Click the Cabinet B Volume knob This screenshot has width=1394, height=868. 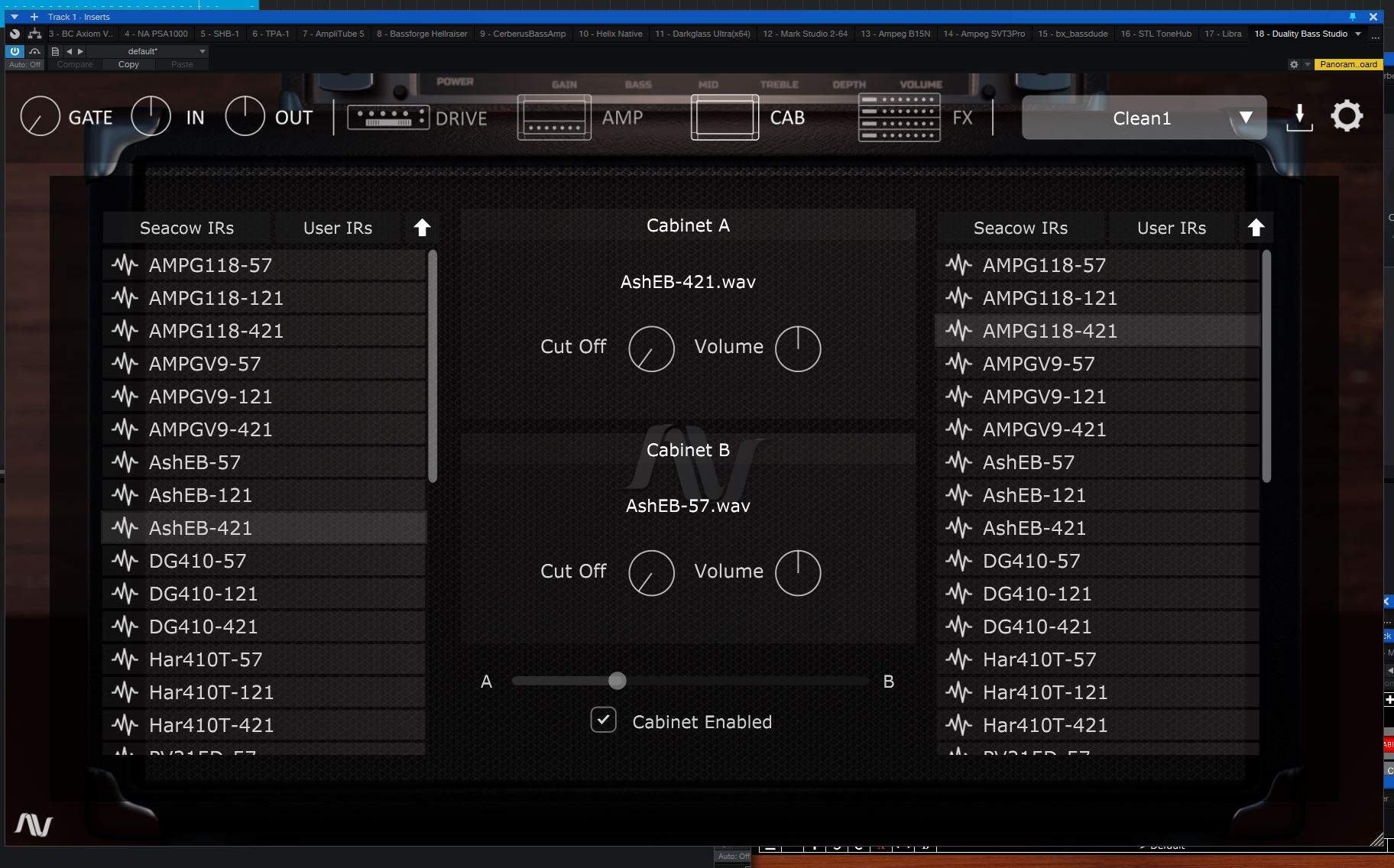click(x=798, y=572)
